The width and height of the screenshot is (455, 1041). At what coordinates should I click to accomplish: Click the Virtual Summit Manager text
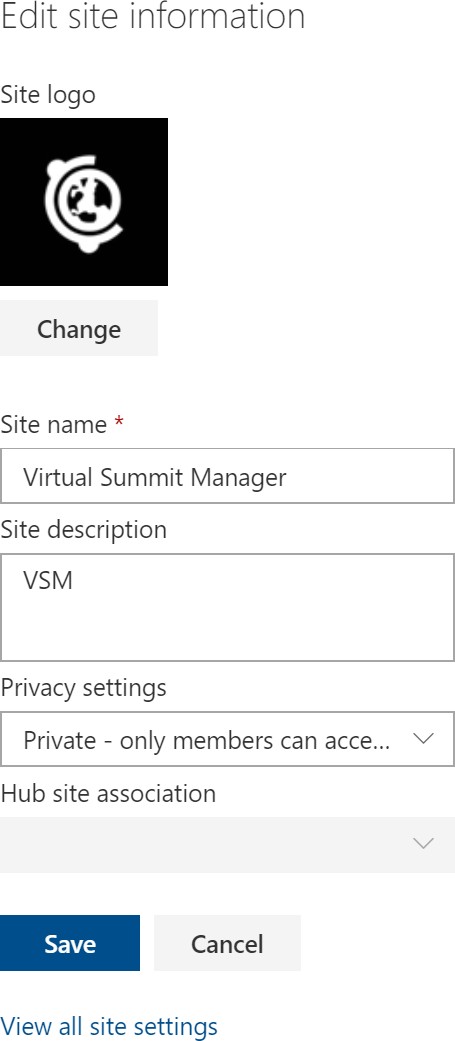pyautogui.click(x=155, y=477)
